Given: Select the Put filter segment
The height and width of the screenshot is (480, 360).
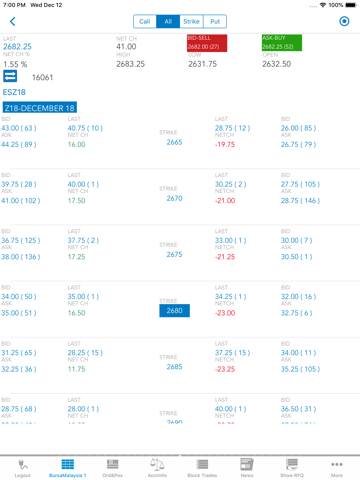Looking at the screenshot, I should tap(215, 21).
